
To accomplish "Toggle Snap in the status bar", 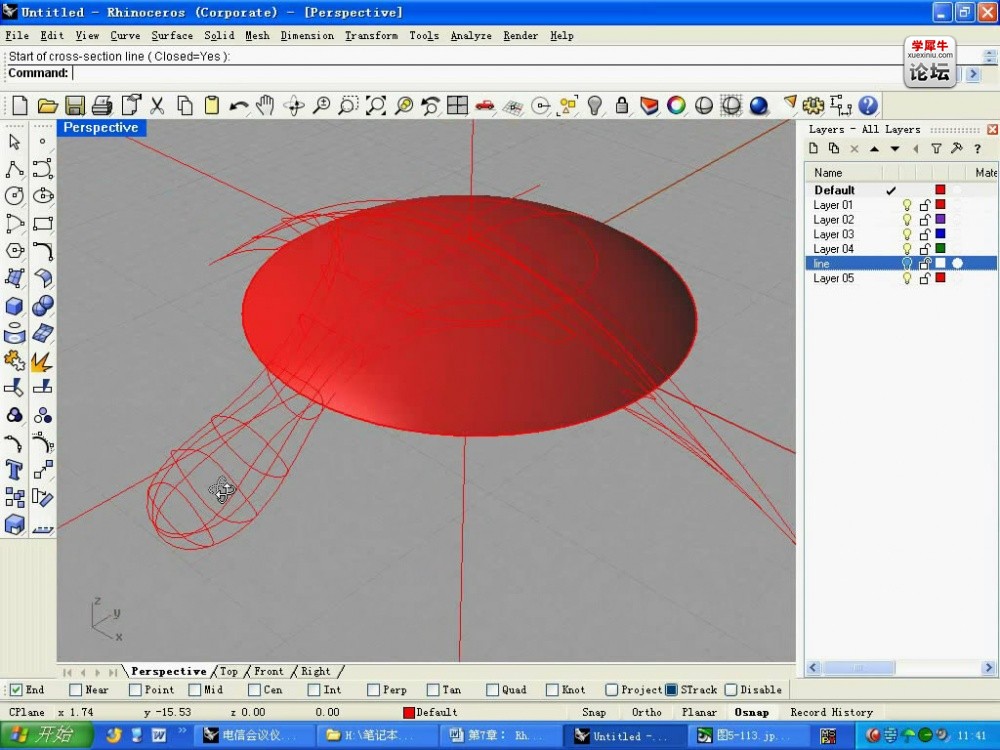I will pyautogui.click(x=594, y=712).
